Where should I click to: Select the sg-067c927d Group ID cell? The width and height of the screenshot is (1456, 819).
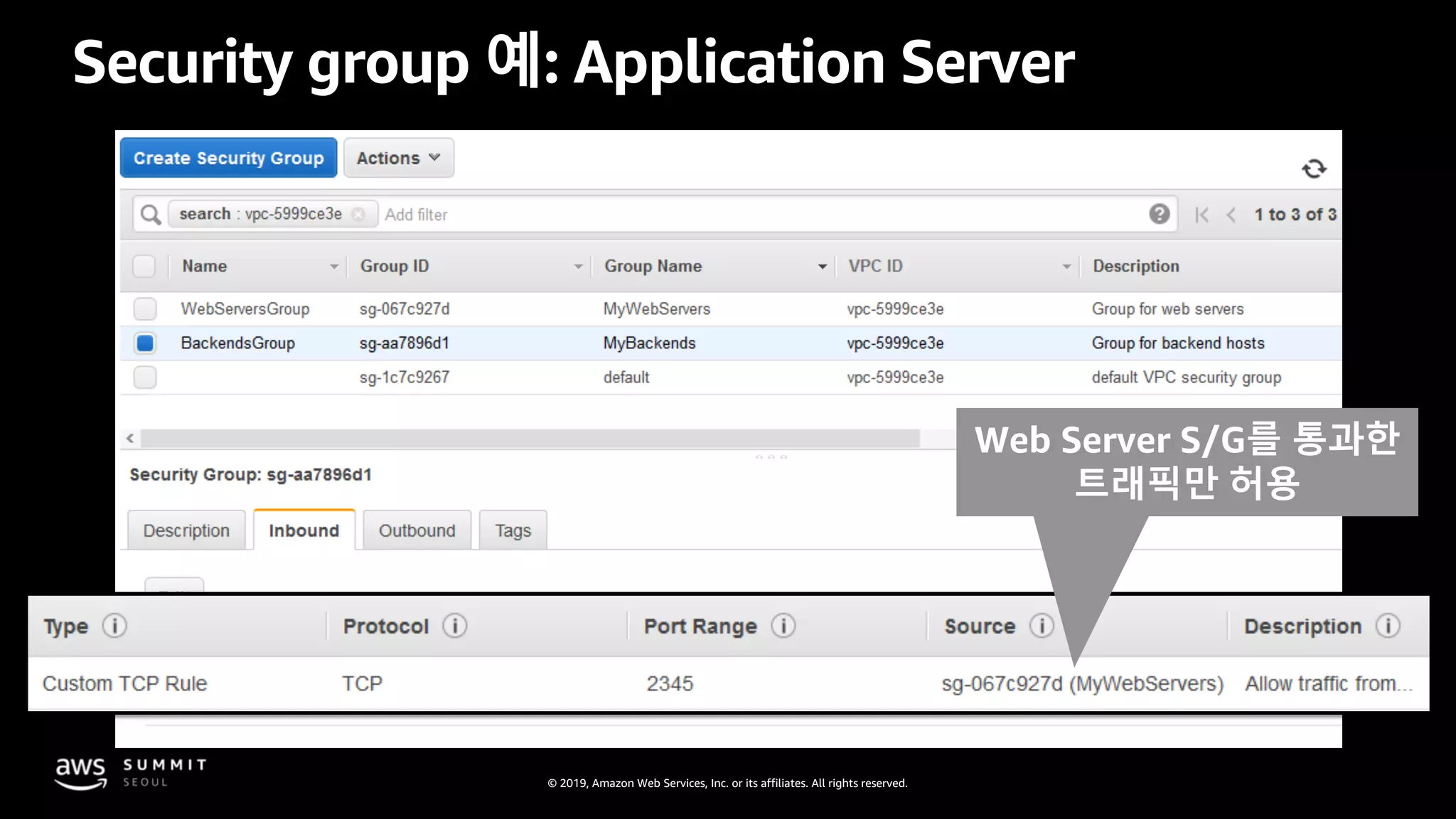click(x=405, y=309)
